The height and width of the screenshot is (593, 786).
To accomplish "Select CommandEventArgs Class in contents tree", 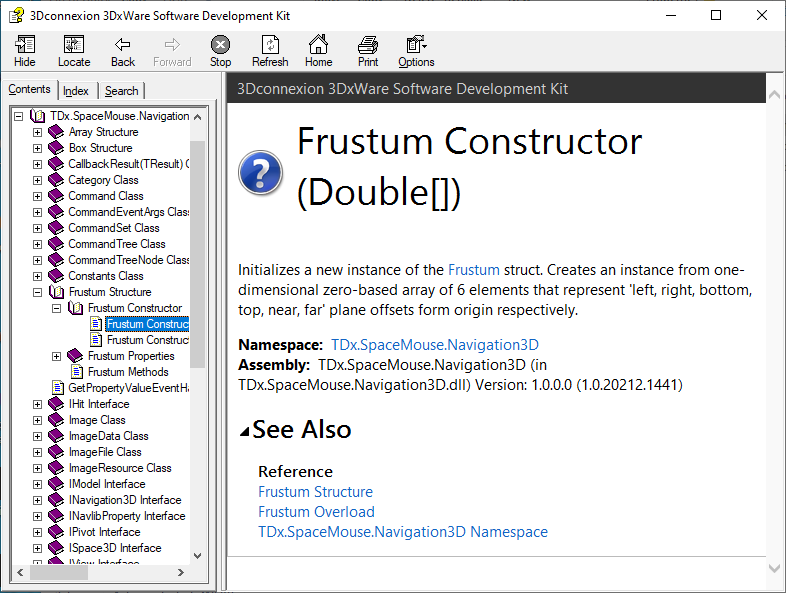I will tap(129, 212).
